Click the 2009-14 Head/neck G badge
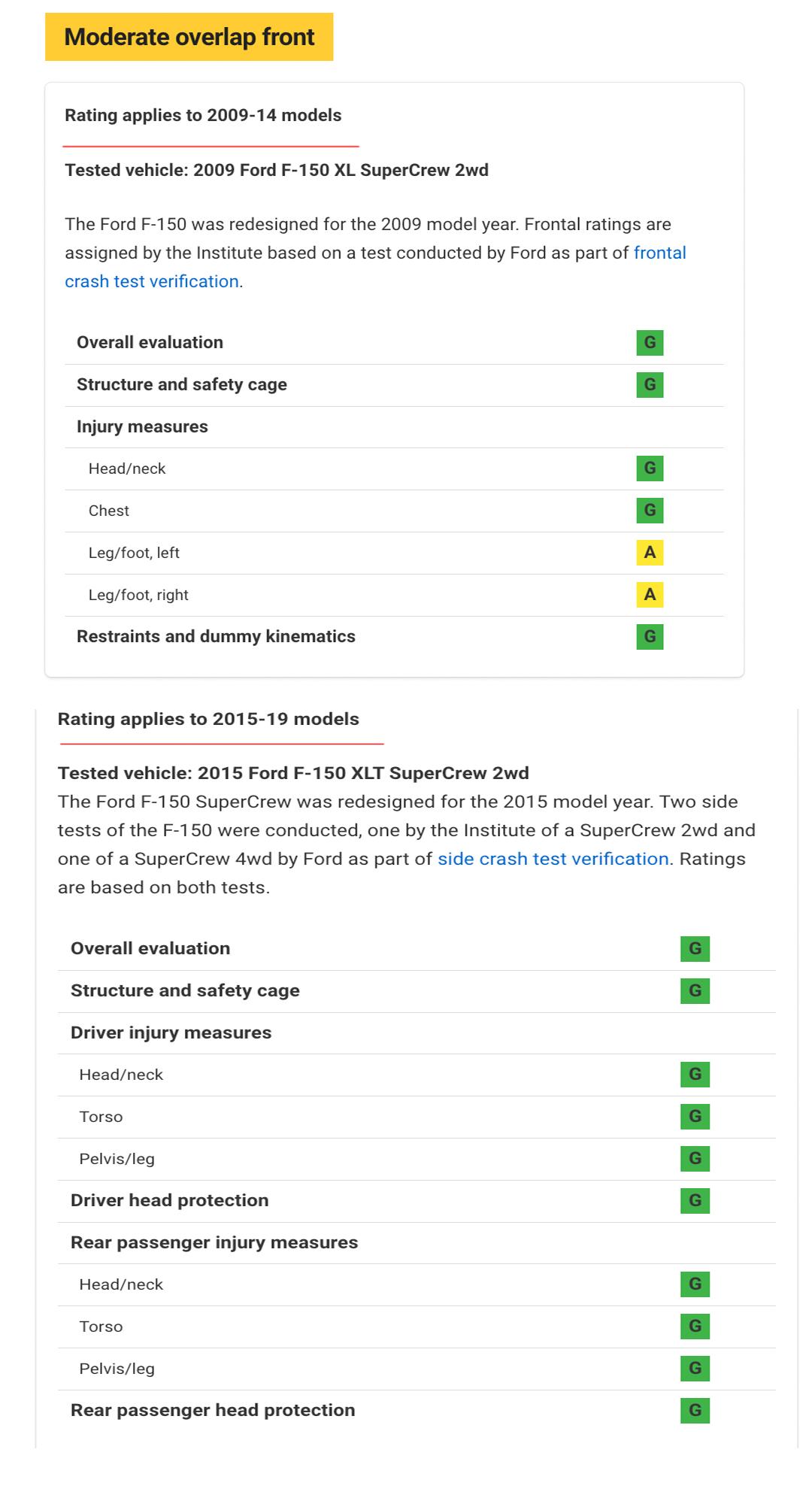Image resolution: width=812 pixels, height=1504 pixels. pyautogui.click(x=650, y=468)
